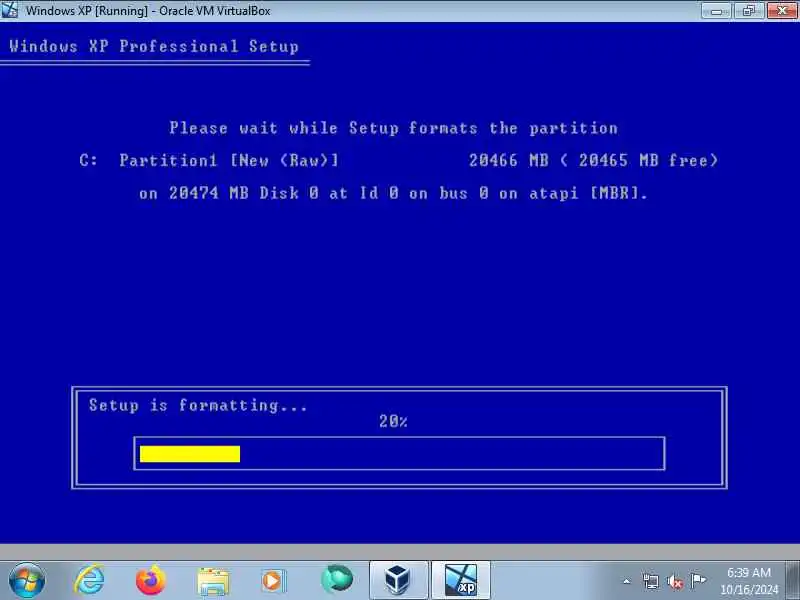Click Show Desktop strip beside the clock
Image resolution: width=800 pixels, height=600 pixels.
tap(792, 580)
